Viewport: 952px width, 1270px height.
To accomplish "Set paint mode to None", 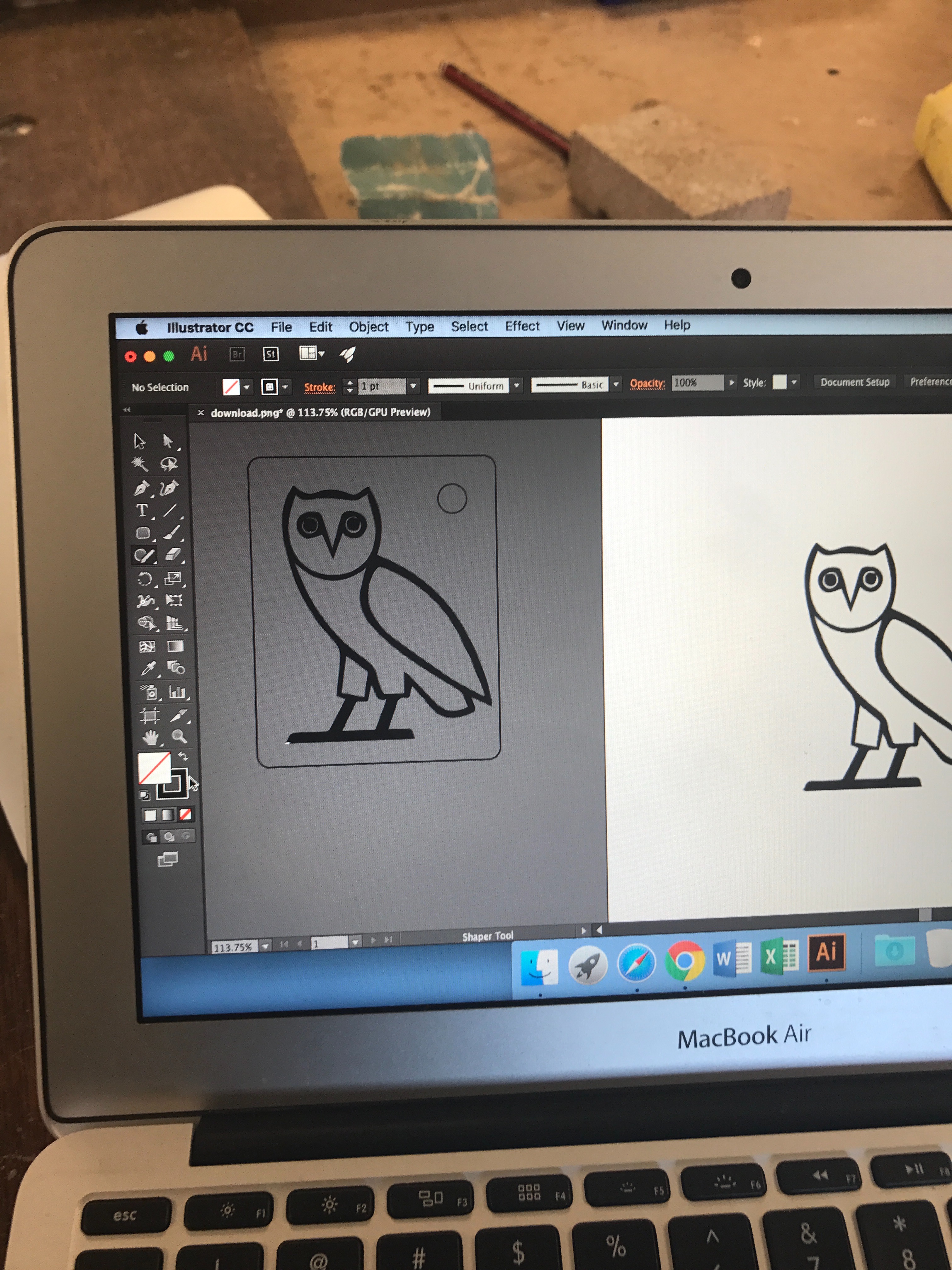I will coord(185,814).
